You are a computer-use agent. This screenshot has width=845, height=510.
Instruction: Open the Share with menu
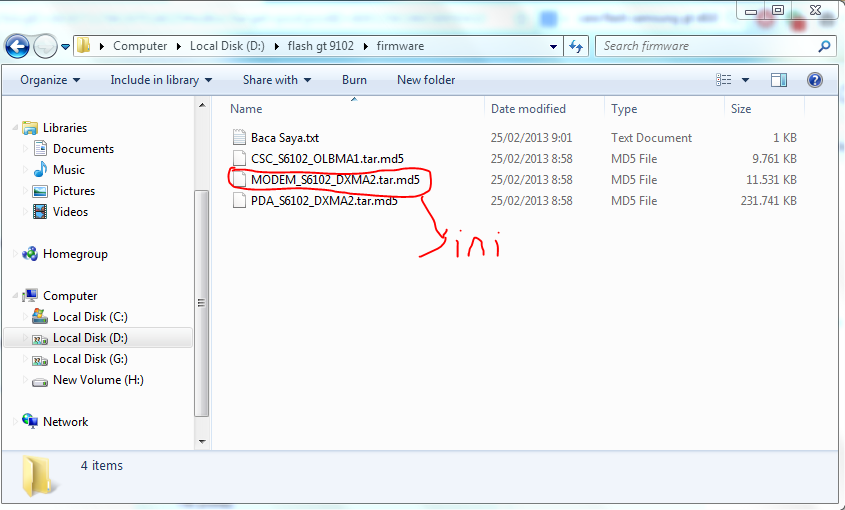277,80
